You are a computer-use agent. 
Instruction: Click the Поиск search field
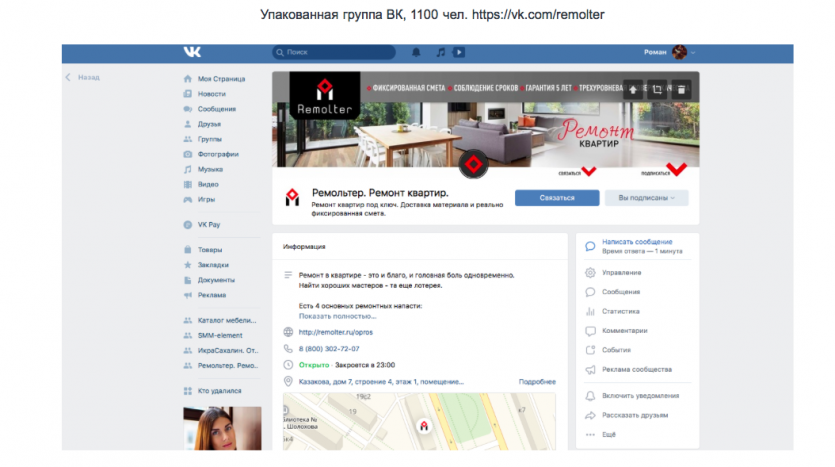(x=341, y=52)
